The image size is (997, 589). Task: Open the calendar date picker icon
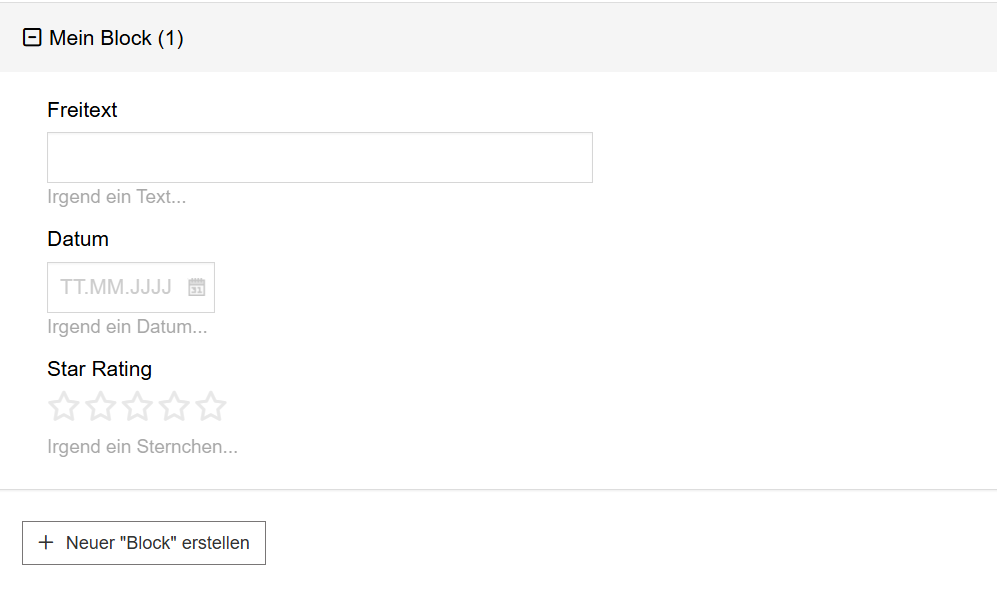197,288
